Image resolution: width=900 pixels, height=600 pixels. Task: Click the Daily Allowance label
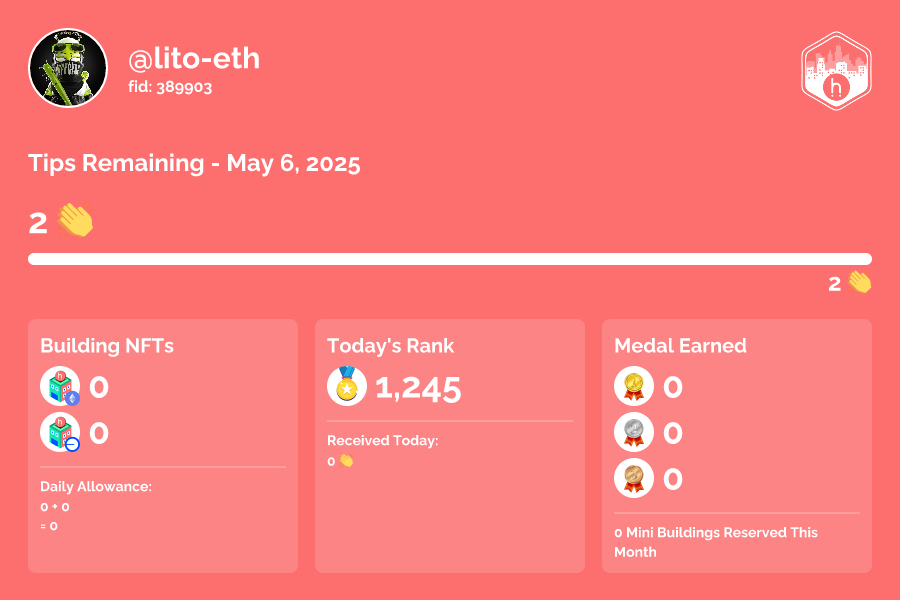[x=96, y=487]
